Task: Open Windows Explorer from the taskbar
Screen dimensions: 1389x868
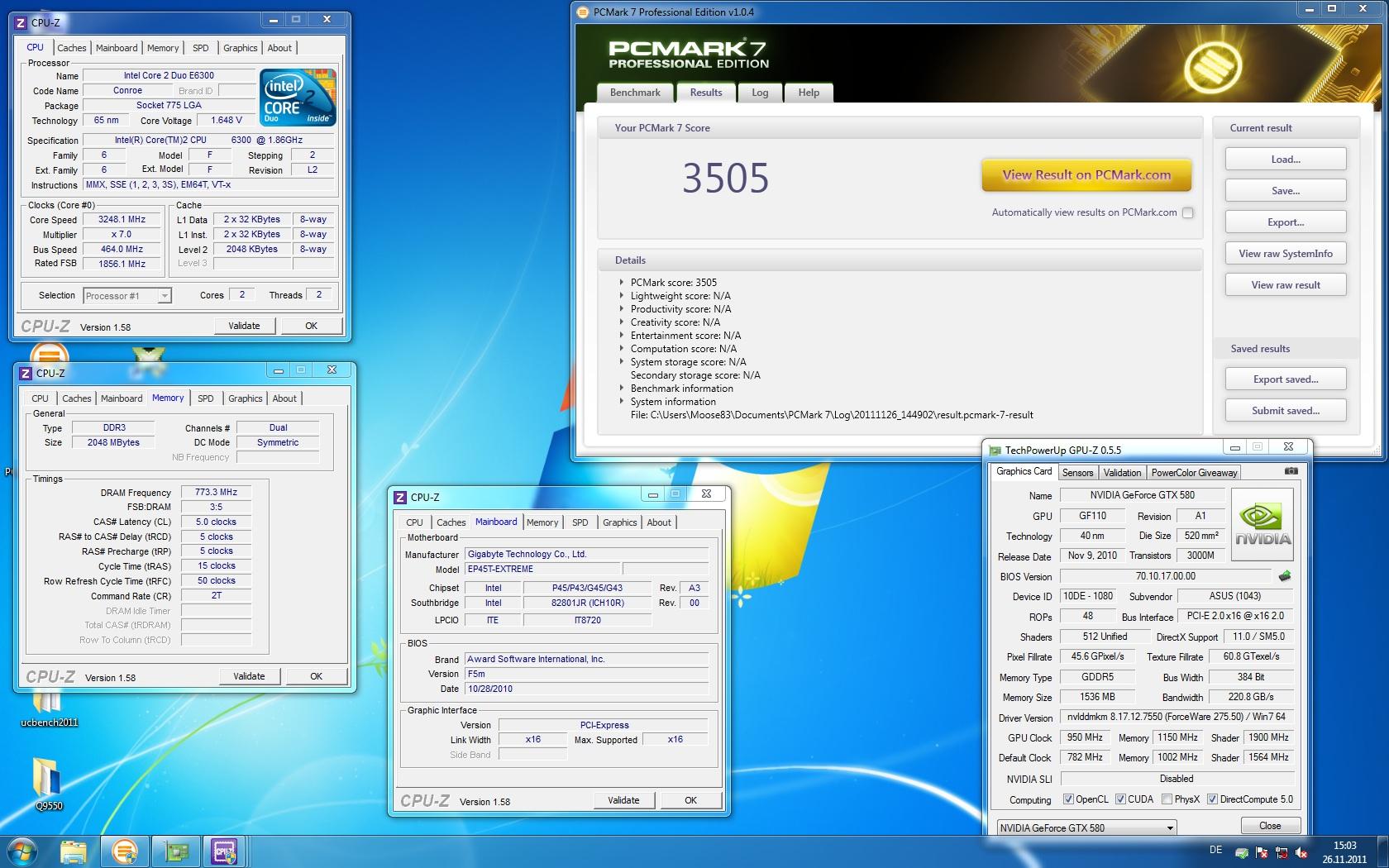Action: click(73, 851)
